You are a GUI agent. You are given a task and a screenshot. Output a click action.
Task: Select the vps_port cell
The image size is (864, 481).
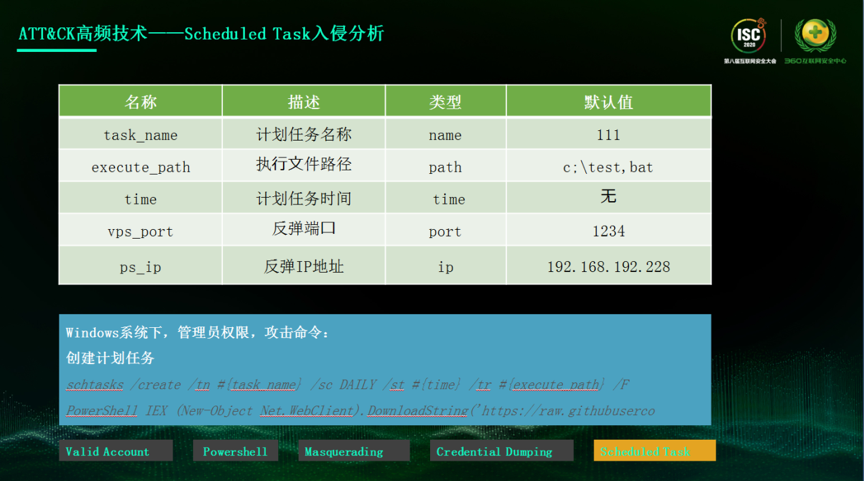(141, 230)
